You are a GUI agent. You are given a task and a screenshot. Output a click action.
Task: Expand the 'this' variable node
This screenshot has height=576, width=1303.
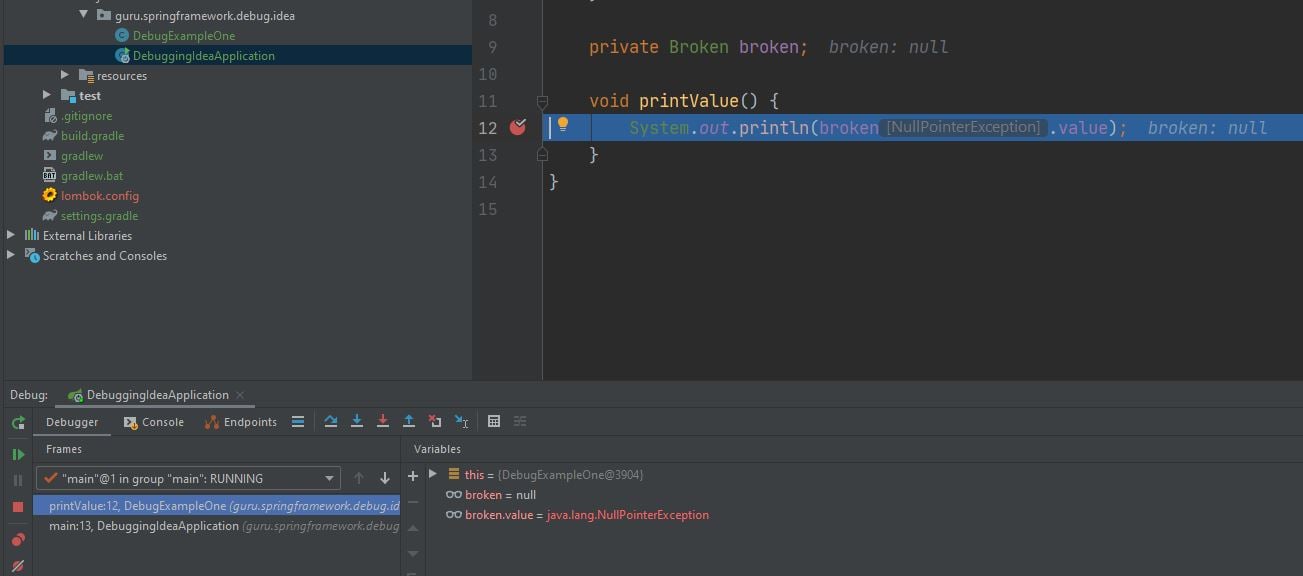433,475
